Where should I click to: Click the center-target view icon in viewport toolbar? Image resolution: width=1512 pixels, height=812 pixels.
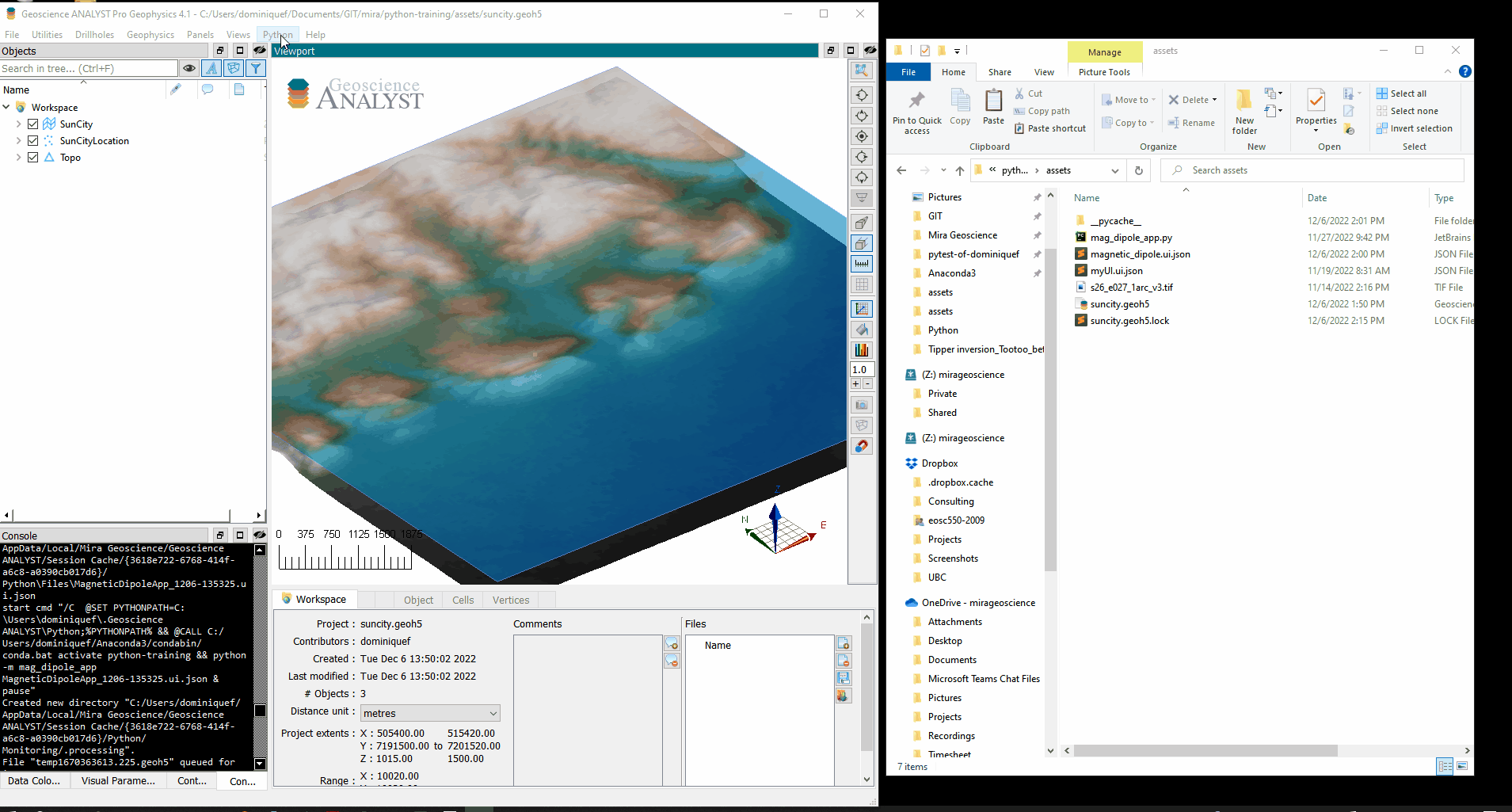[x=862, y=136]
